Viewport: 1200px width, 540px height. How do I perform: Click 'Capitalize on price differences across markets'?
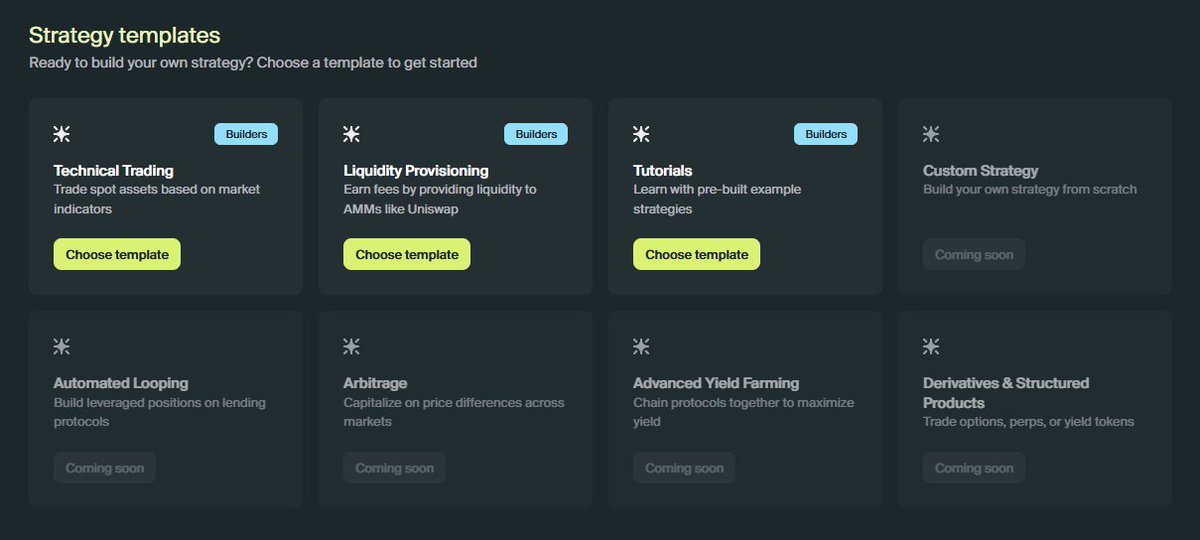point(454,412)
